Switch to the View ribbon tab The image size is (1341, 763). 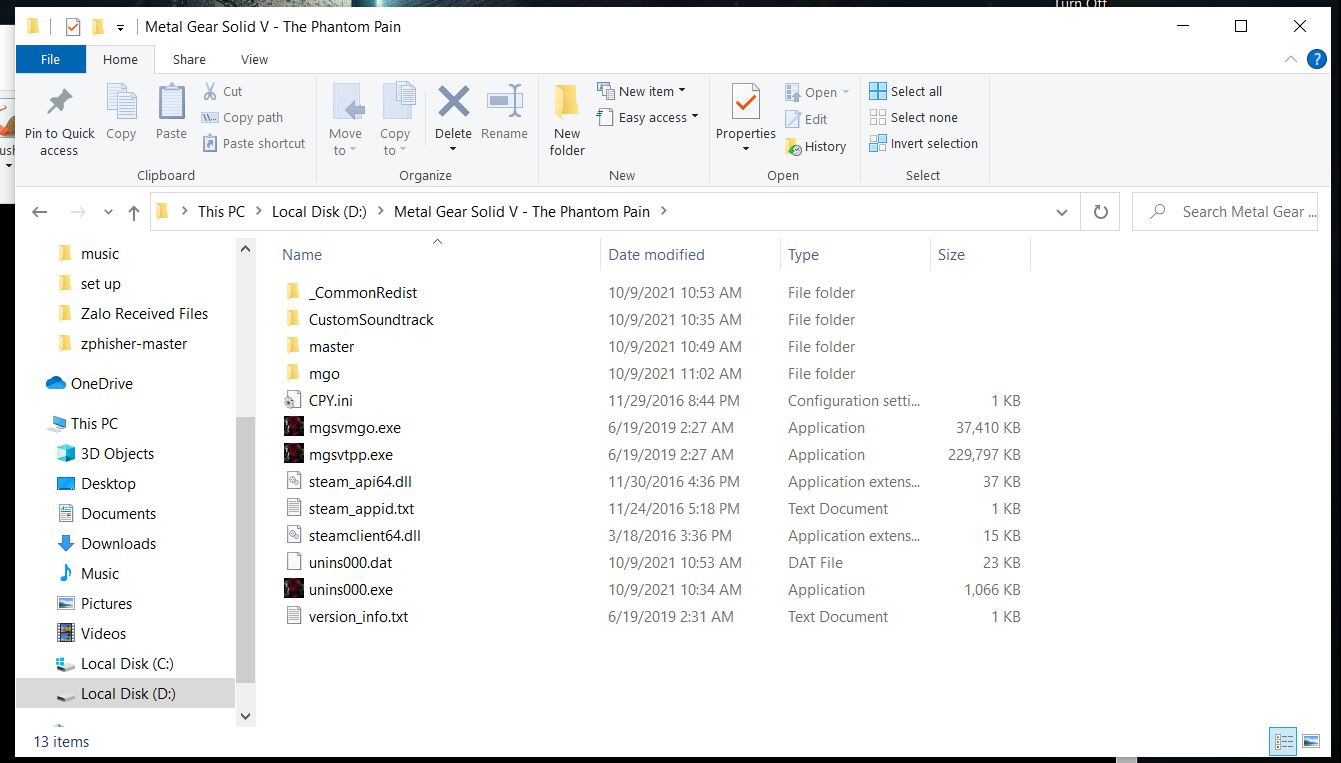[x=254, y=59]
